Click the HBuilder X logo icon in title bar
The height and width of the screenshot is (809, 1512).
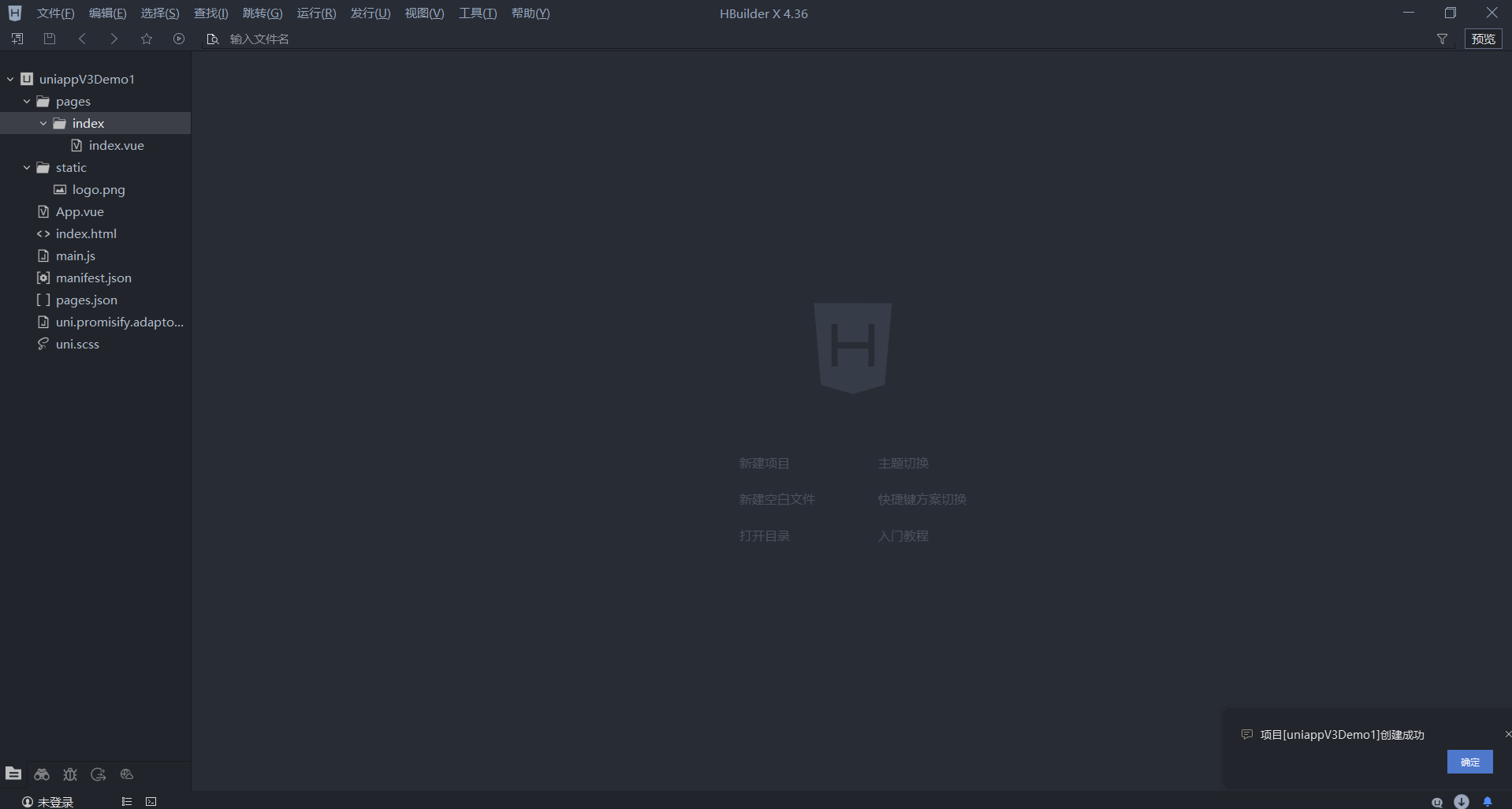point(15,13)
